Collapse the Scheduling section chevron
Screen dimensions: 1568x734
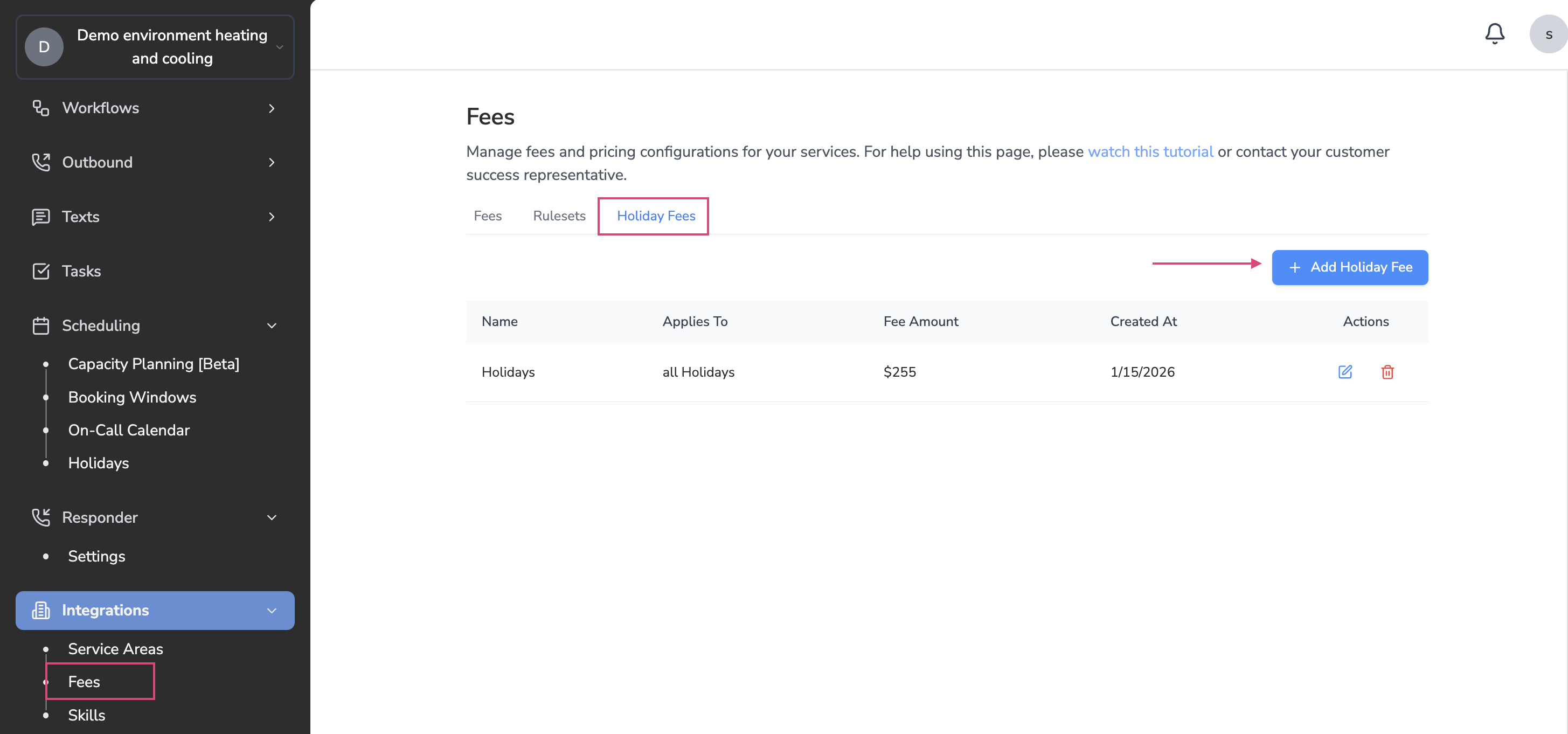click(272, 326)
